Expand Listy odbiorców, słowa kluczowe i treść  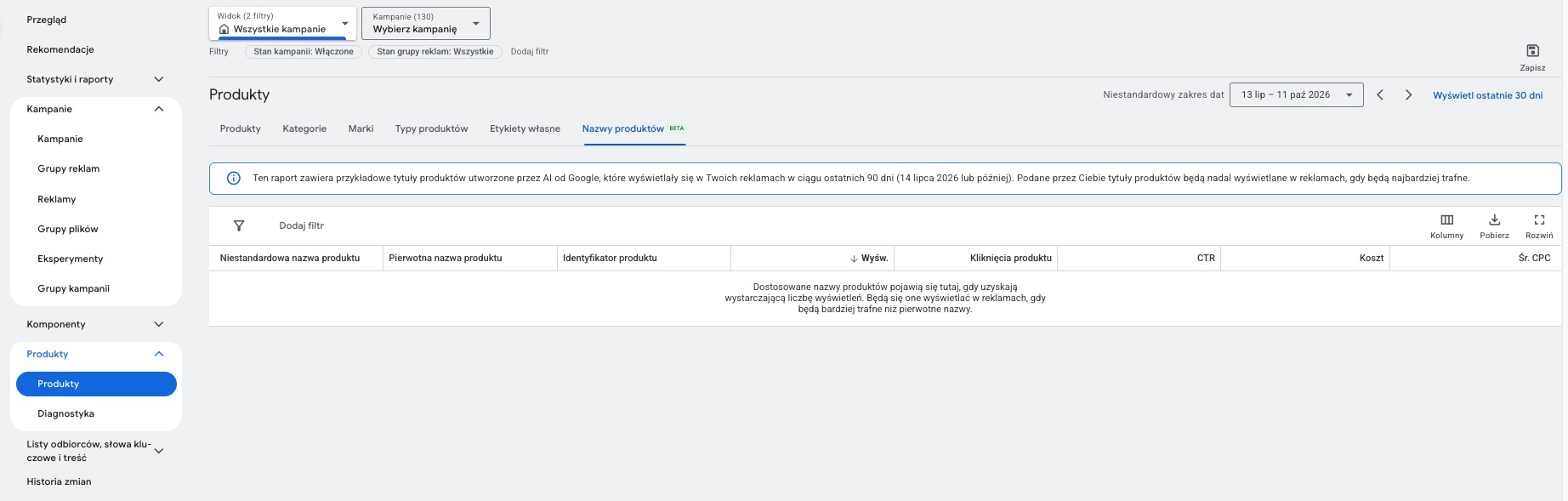(x=158, y=451)
